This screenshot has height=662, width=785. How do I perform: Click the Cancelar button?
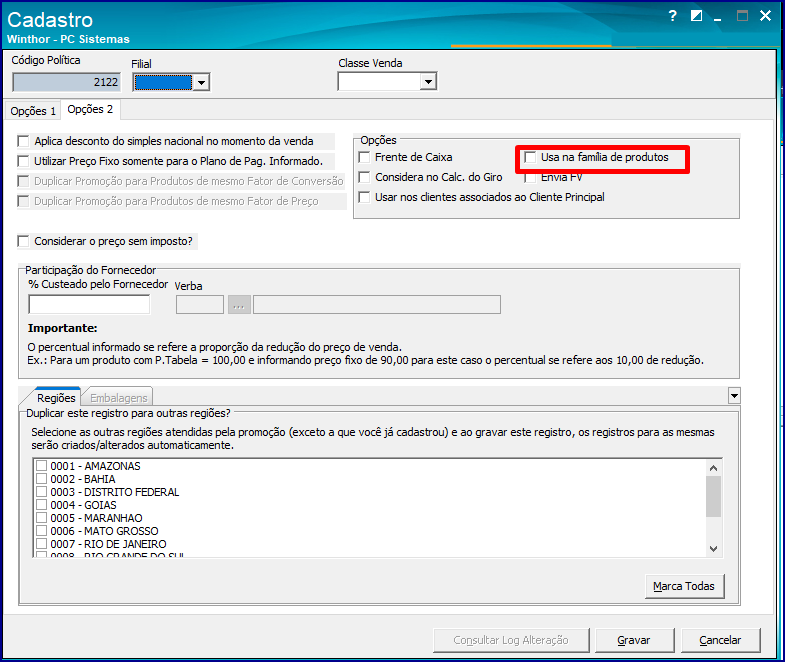[720, 640]
